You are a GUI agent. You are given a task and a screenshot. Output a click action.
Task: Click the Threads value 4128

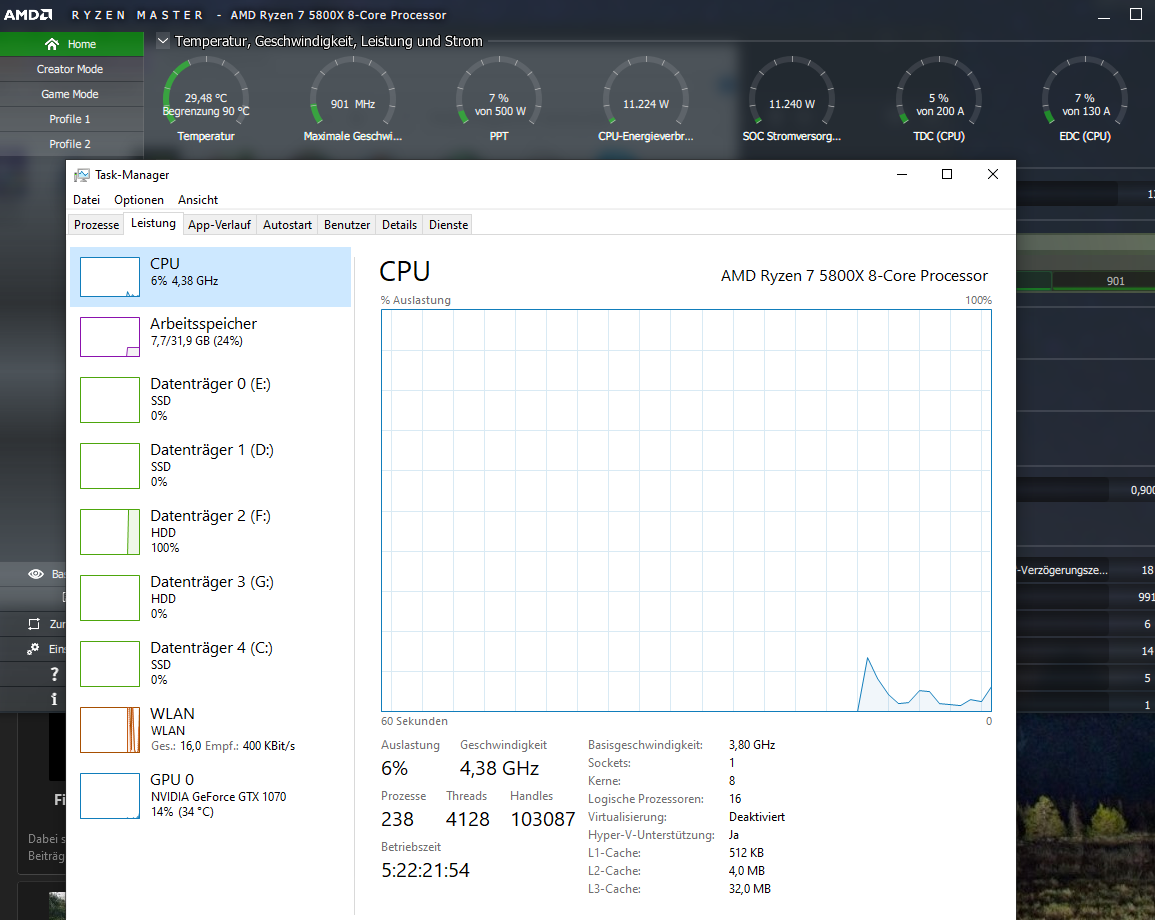pos(468,819)
